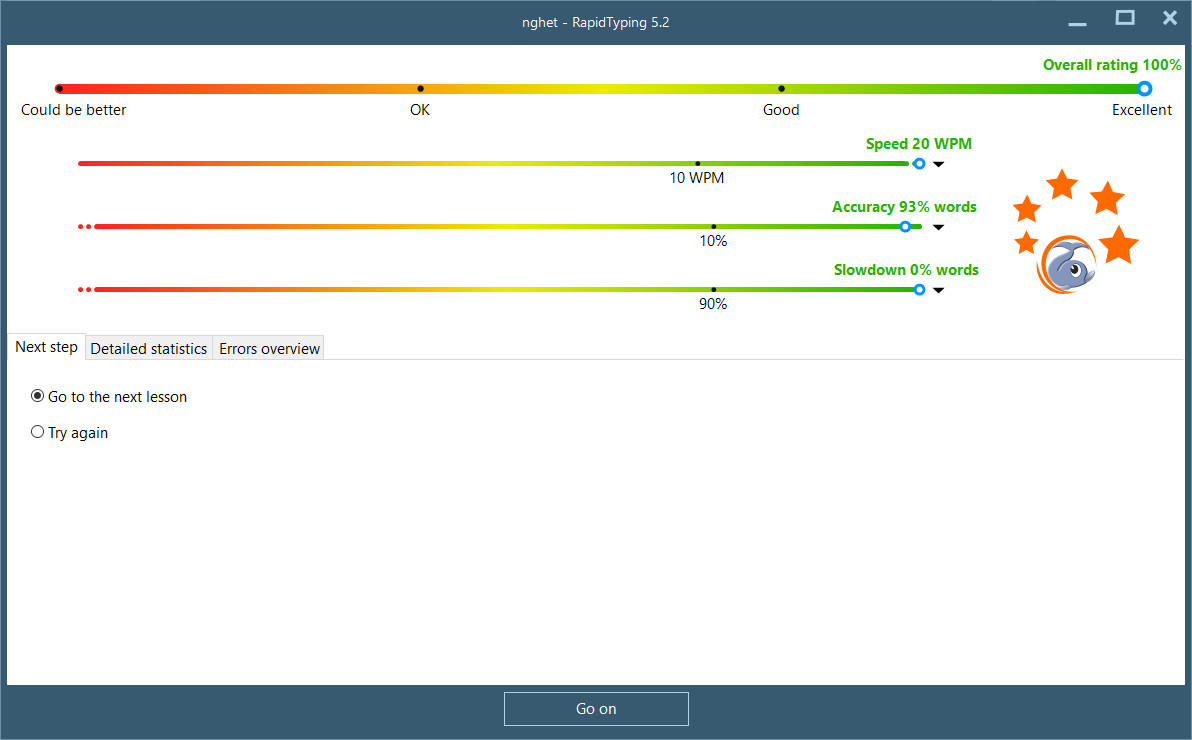The height and width of the screenshot is (740, 1192).
Task: Expand the Slowdown bar dropdown arrow
Action: (x=939, y=290)
